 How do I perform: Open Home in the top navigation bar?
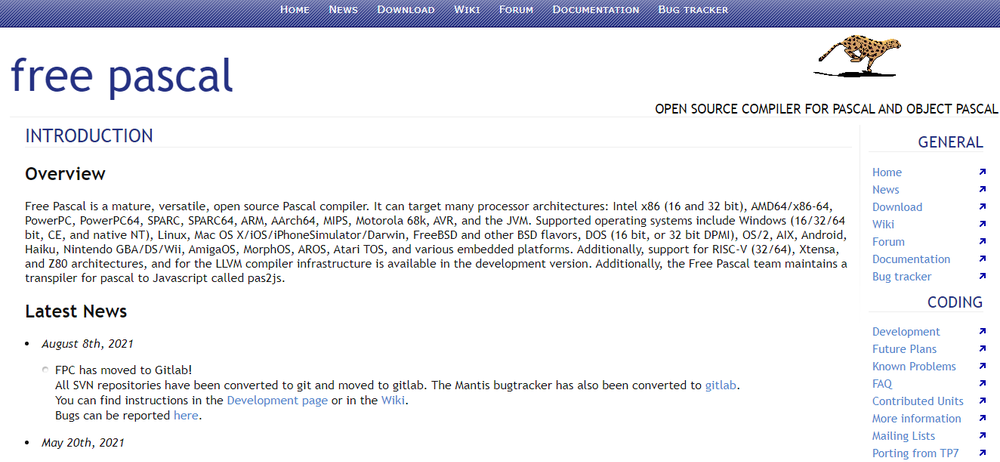click(x=295, y=10)
